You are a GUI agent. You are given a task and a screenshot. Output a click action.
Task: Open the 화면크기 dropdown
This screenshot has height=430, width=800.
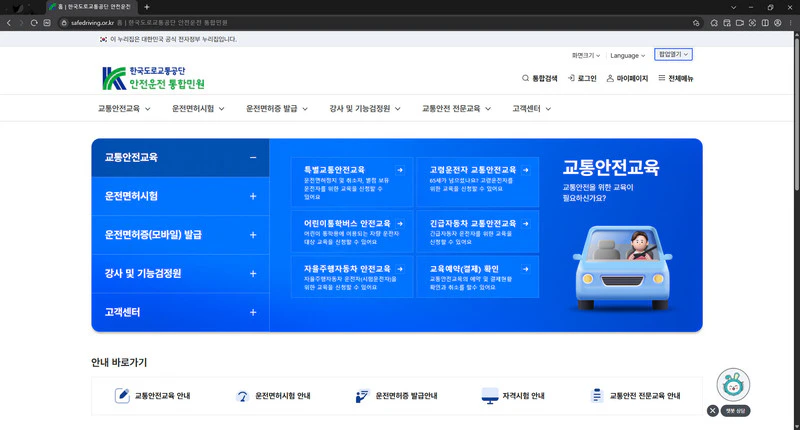[x=586, y=56]
